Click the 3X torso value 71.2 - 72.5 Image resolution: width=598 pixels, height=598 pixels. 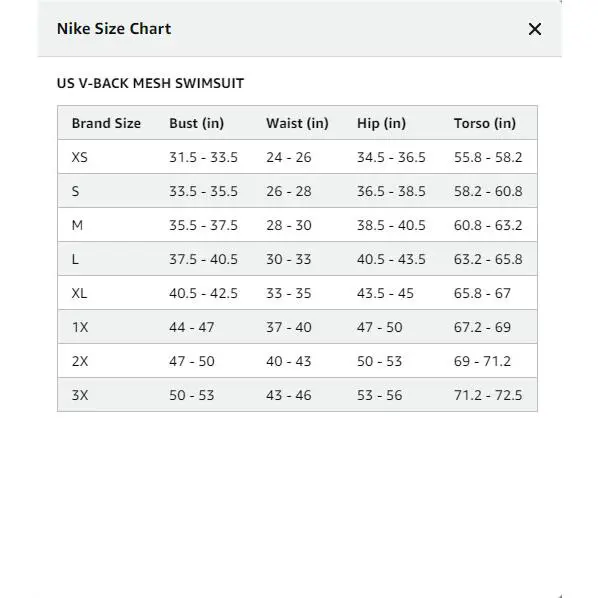(488, 395)
